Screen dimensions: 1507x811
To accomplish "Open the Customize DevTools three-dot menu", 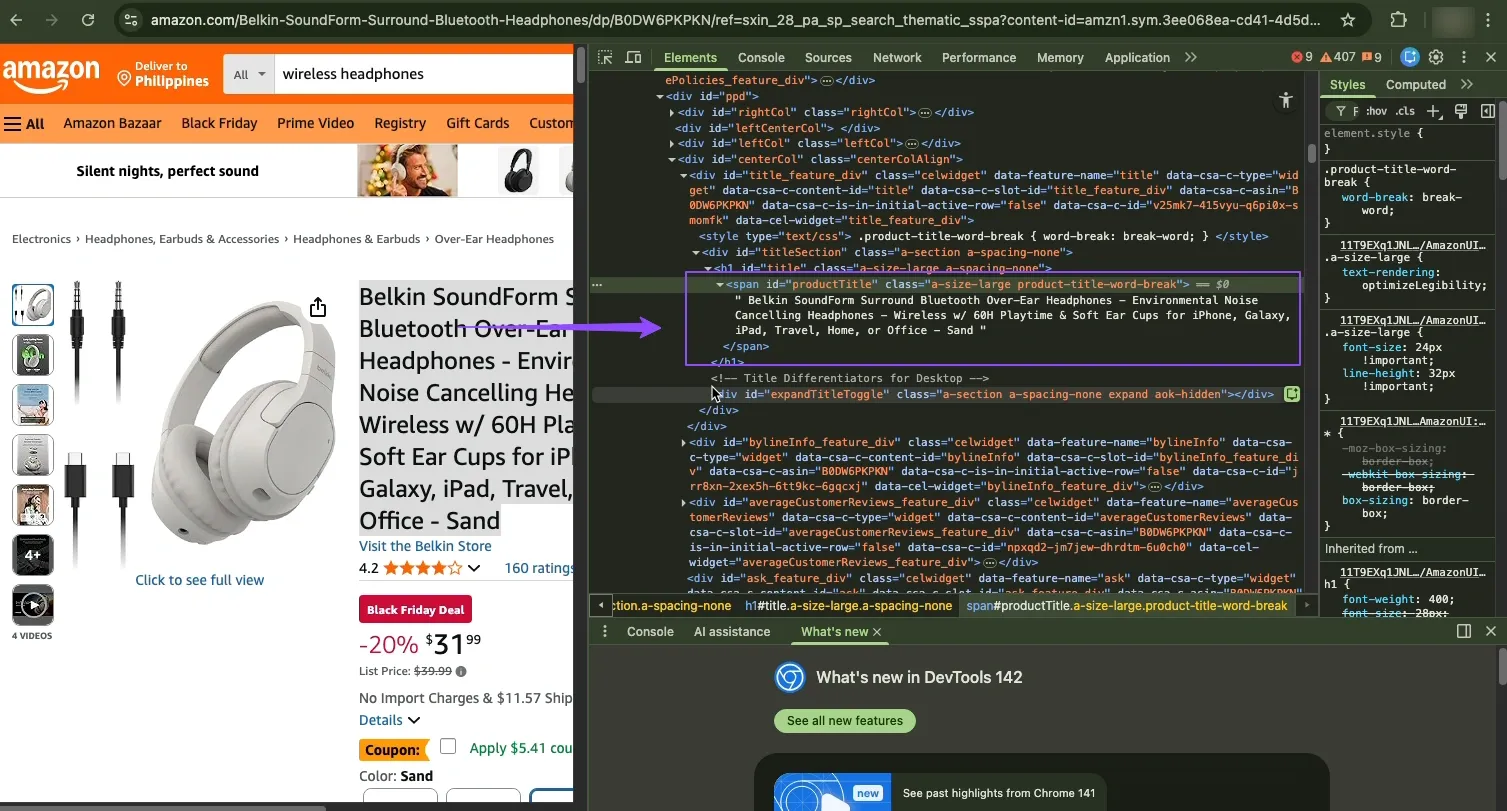I will (x=1463, y=57).
